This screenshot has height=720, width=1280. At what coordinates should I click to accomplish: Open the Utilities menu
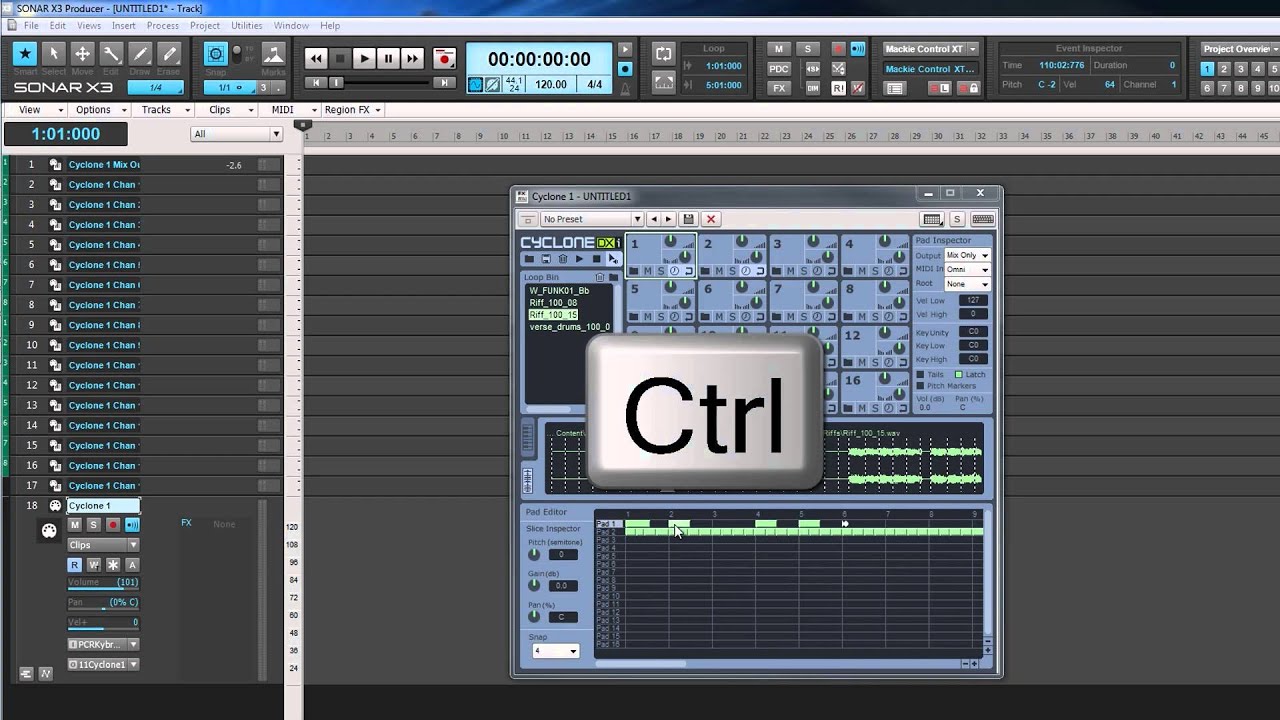(246, 25)
